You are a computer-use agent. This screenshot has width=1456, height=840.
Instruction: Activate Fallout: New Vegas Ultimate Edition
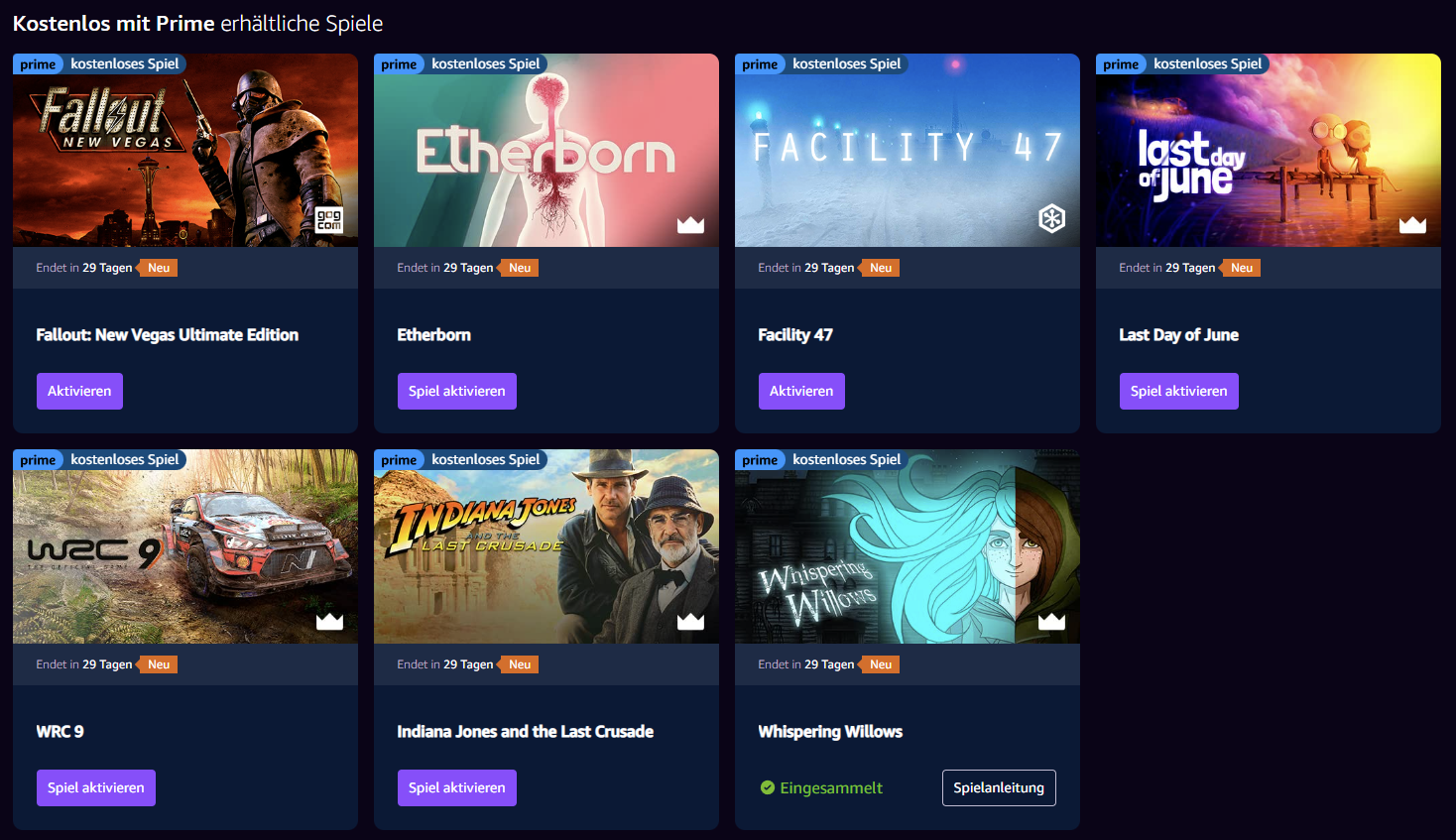79,391
